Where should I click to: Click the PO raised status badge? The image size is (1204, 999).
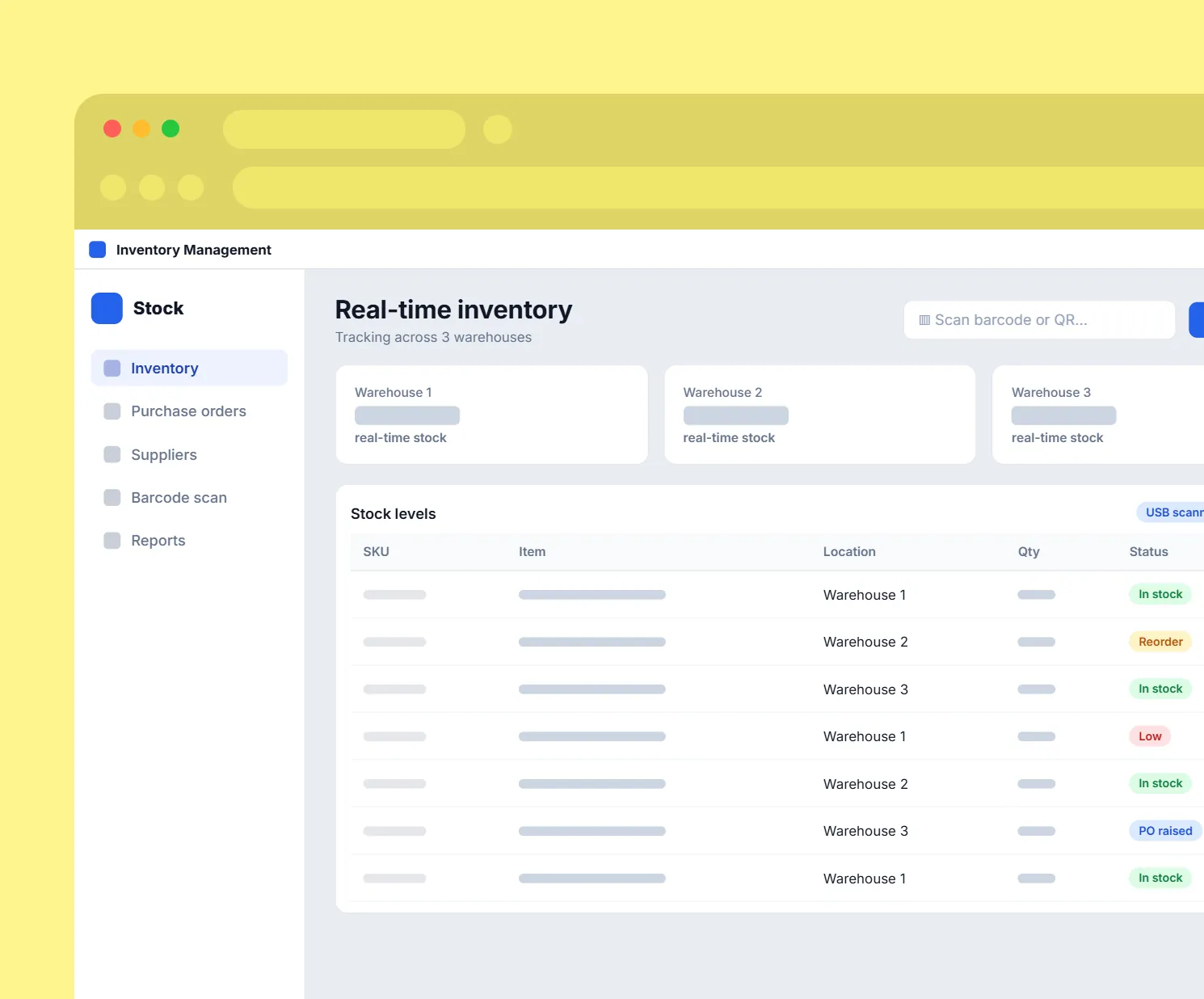click(1165, 831)
